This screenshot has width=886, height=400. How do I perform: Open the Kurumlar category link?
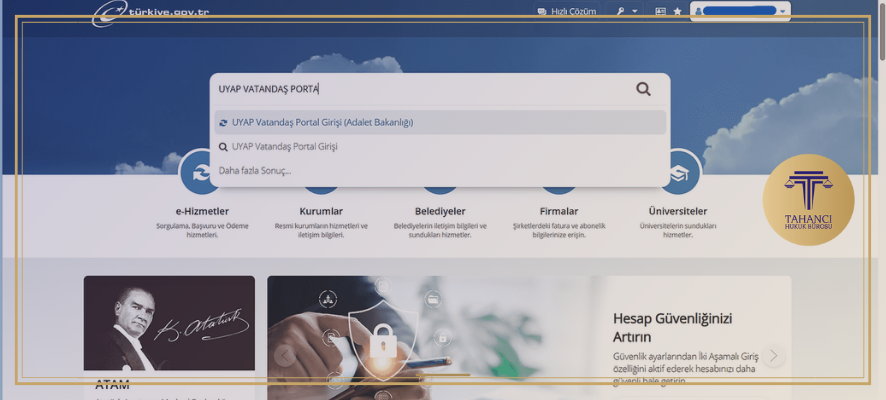pyautogui.click(x=321, y=211)
